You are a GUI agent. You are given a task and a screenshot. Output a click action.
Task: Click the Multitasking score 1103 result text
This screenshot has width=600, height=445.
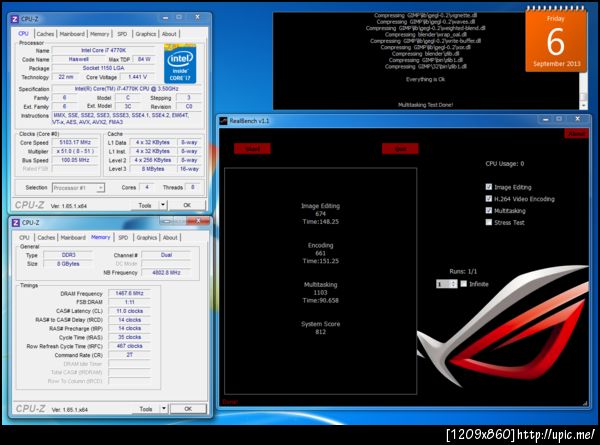320,292
